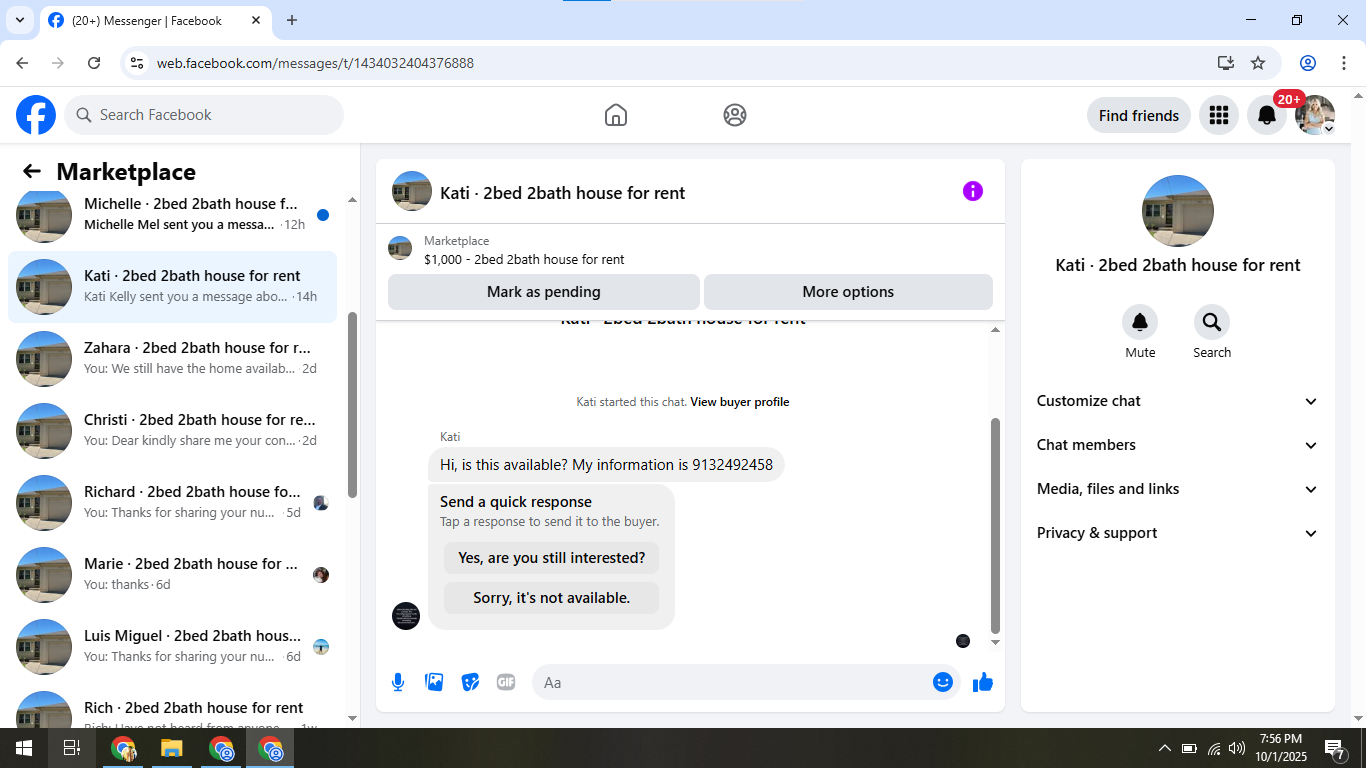The height and width of the screenshot is (768, 1366).
Task: Go back using the Marketplace back arrow
Action: 32,171
